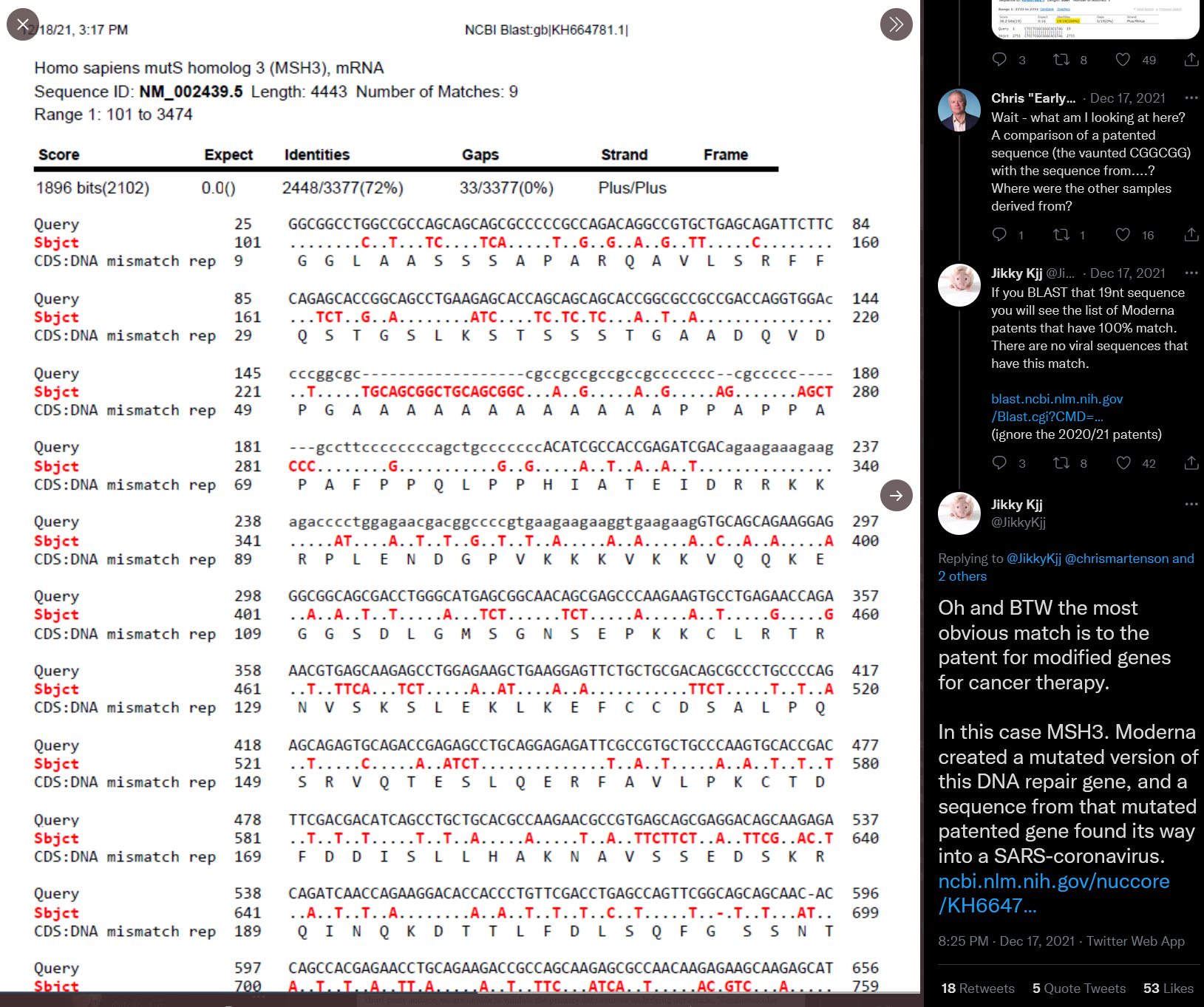Screen dimensions: 1204x1007
Task: Retweet Jikky Kjj's BLAST 19nt tweet
Action: click(x=1061, y=463)
